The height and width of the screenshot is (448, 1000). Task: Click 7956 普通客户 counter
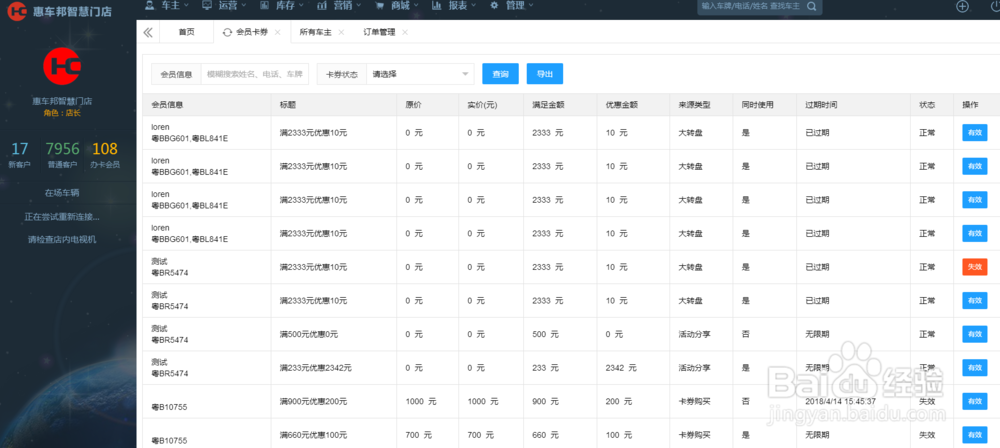(x=62, y=155)
